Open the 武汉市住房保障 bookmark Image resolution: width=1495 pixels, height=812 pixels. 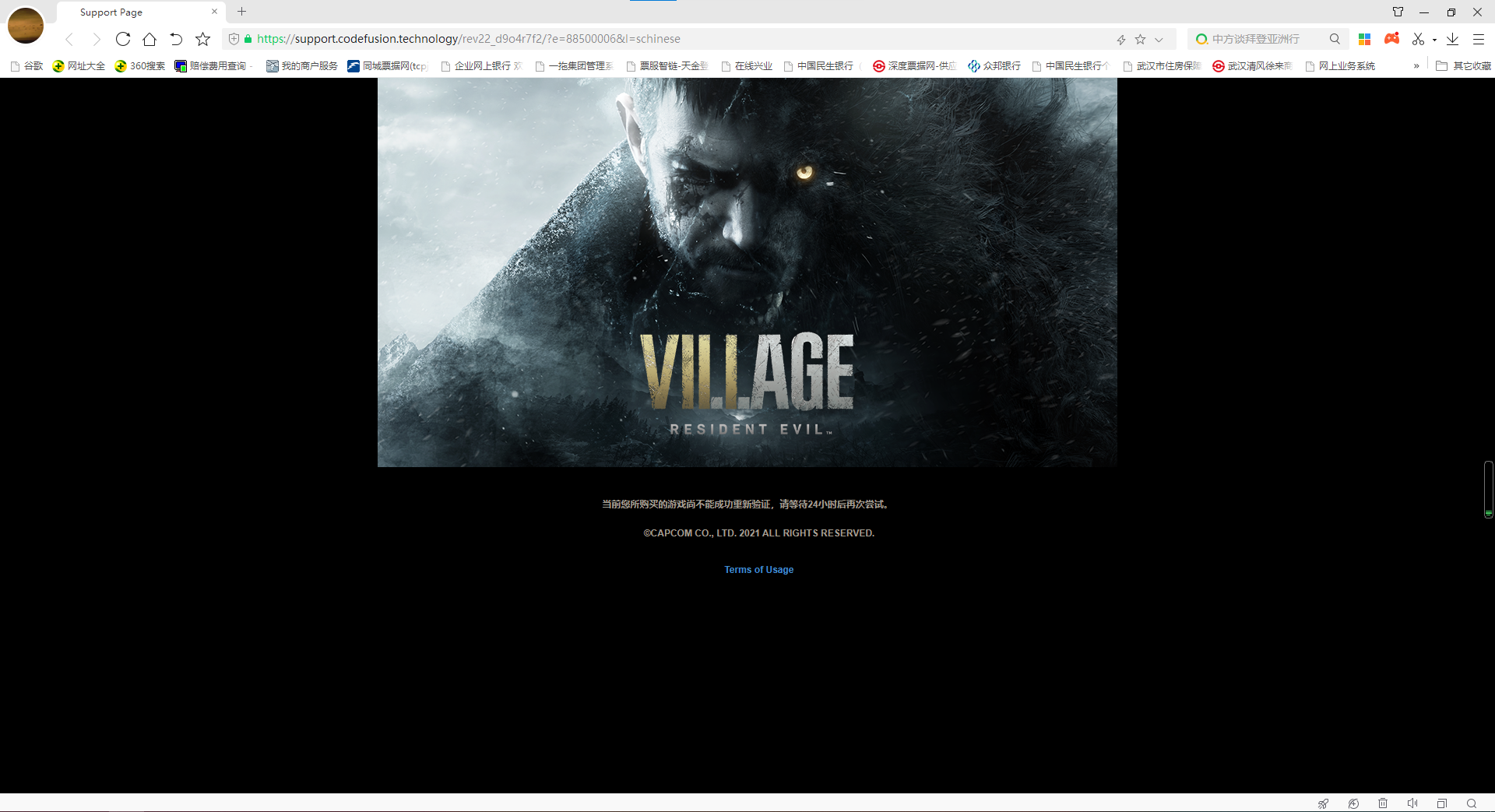pos(1162,66)
